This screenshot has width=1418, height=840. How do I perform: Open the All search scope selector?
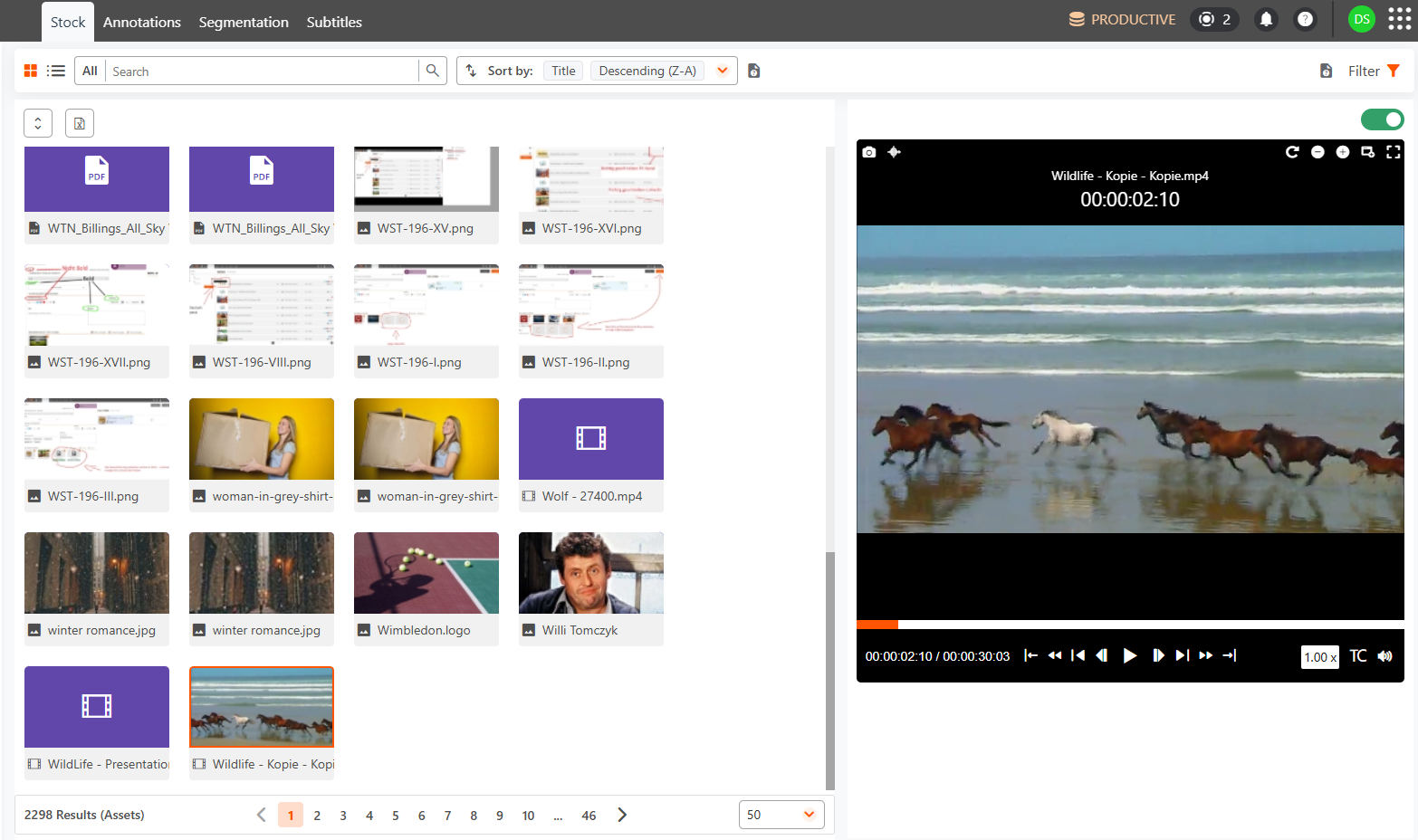[90, 71]
